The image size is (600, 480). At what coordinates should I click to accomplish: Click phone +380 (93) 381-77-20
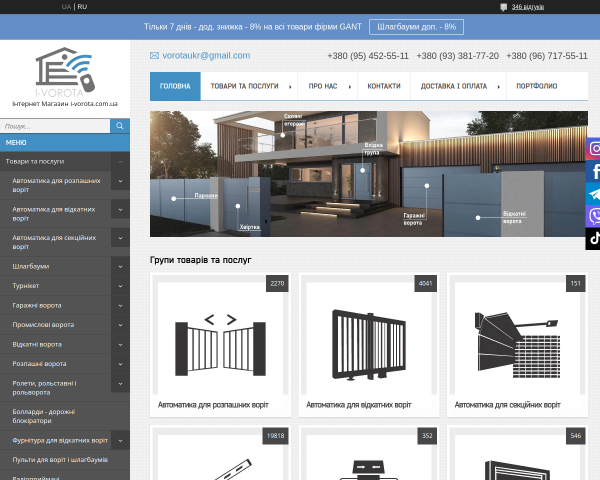coord(458,56)
